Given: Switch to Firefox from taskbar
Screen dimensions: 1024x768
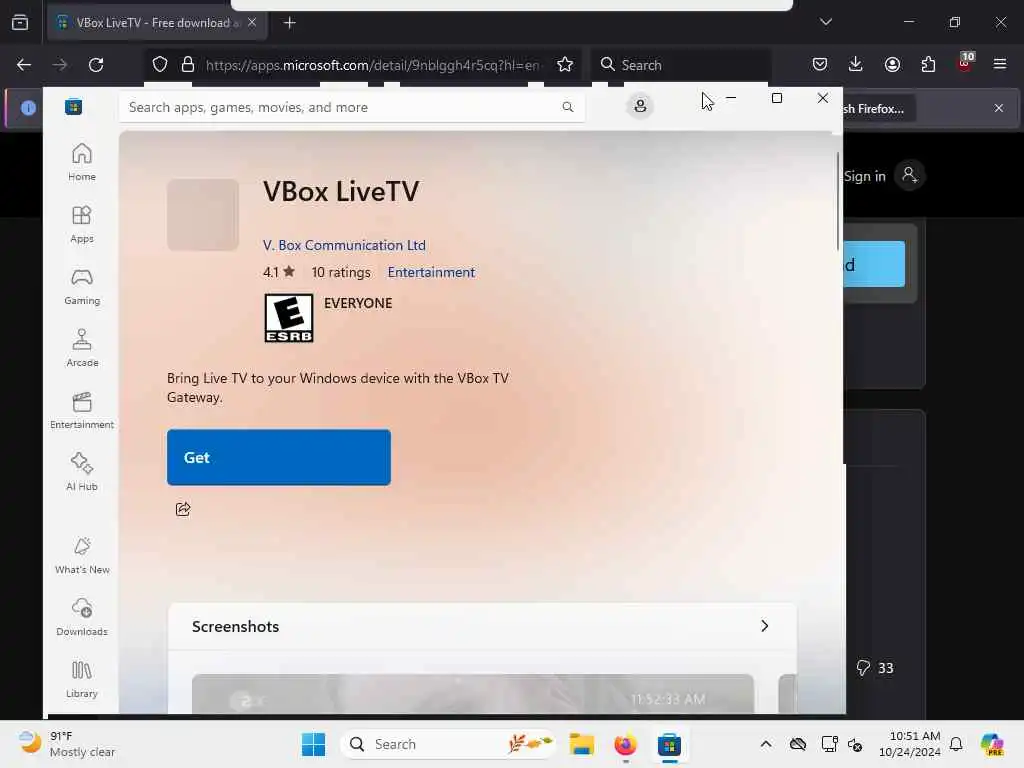Looking at the screenshot, I should (626, 744).
